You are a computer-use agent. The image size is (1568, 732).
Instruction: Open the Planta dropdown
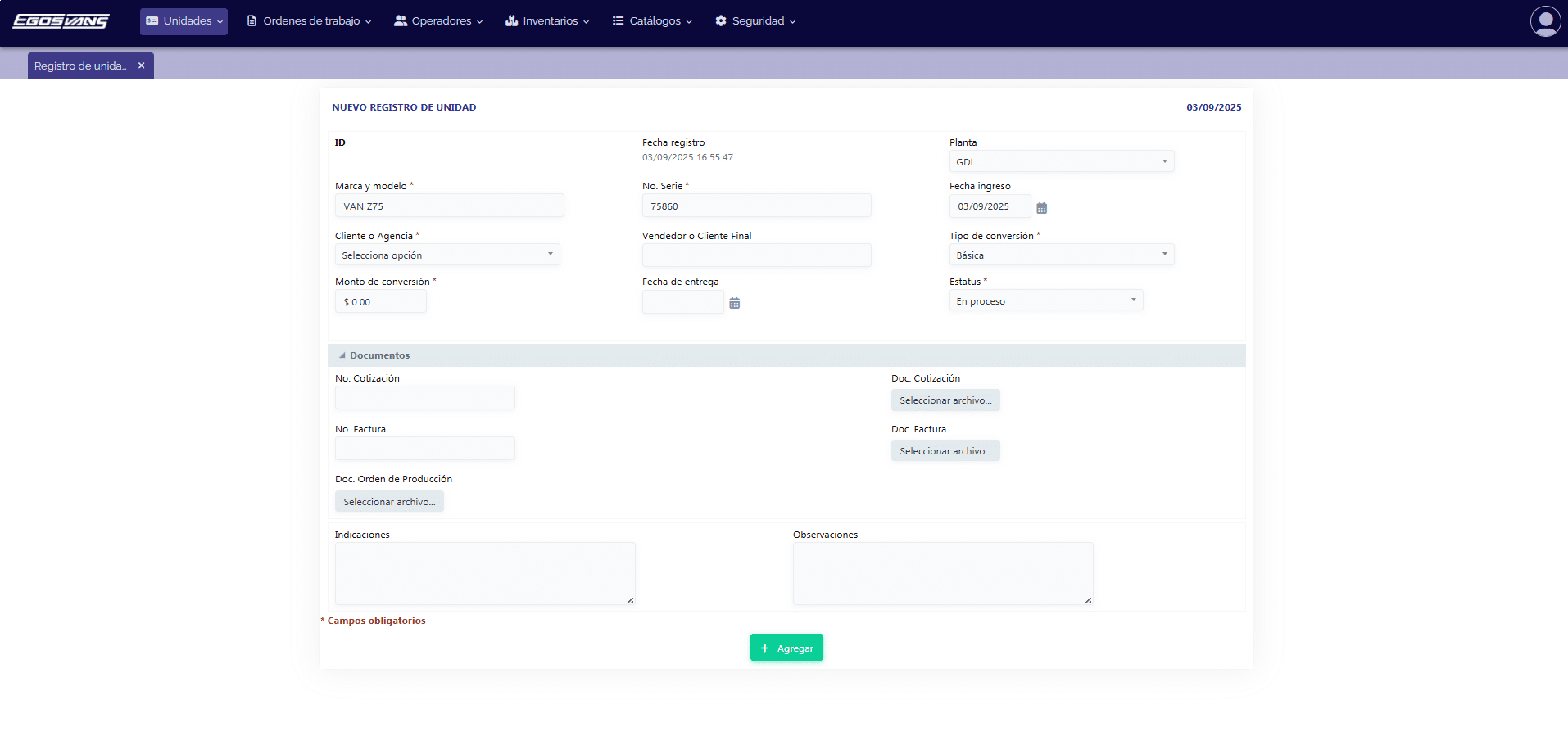[1061, 161]
